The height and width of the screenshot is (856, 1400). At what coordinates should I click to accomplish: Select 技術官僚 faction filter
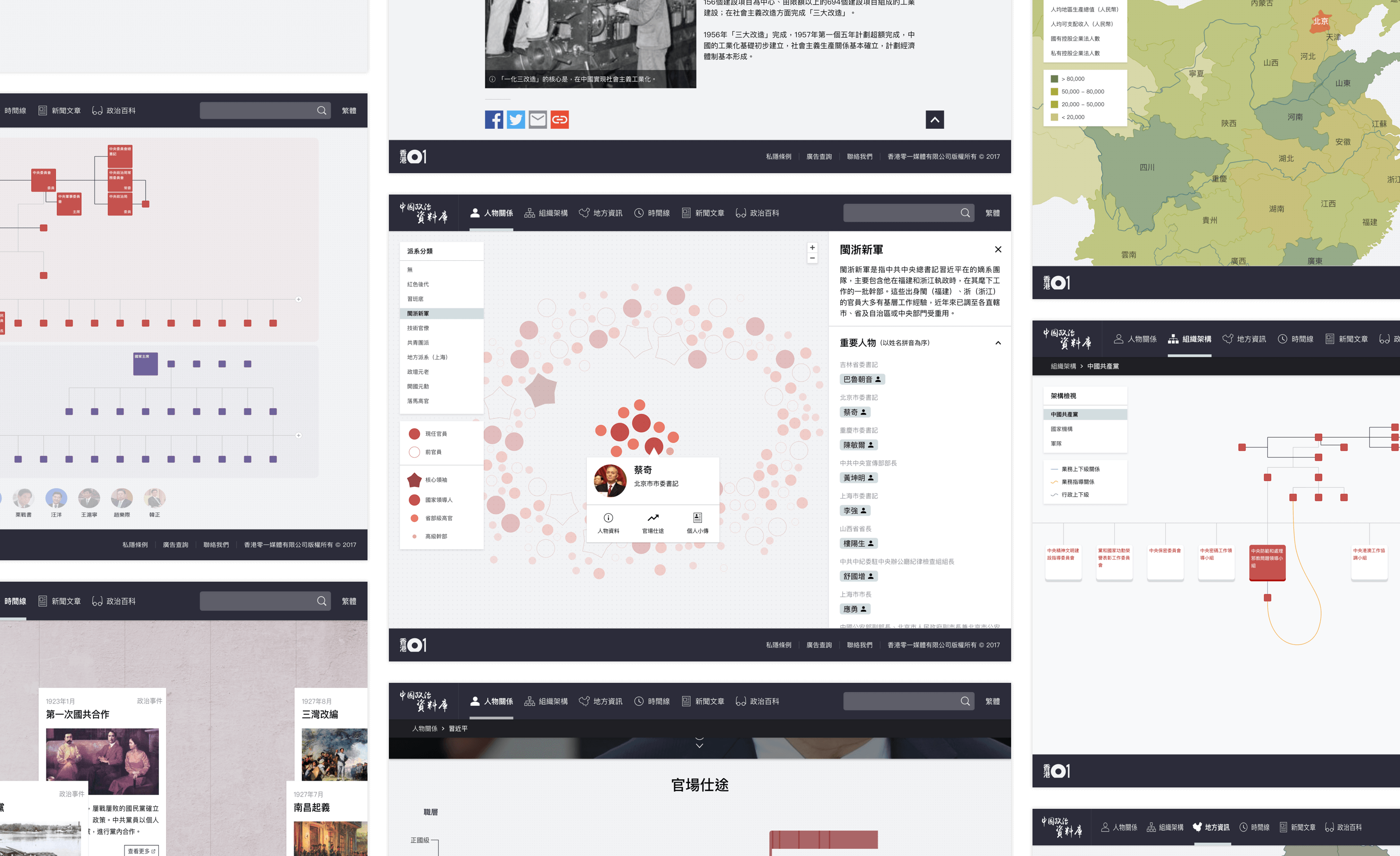pos(441,328)
